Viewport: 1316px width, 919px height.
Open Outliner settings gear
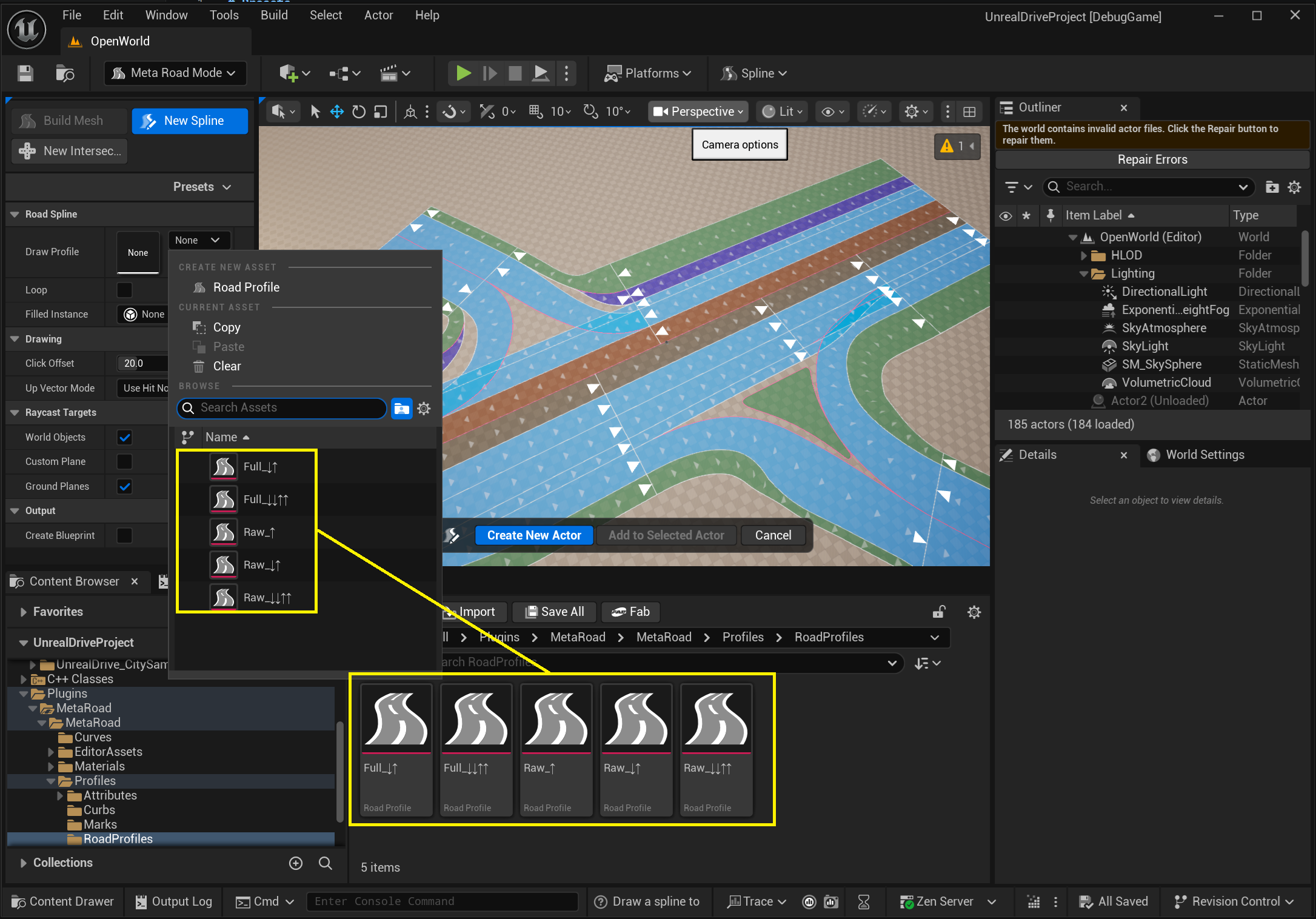coord(1294,187)
